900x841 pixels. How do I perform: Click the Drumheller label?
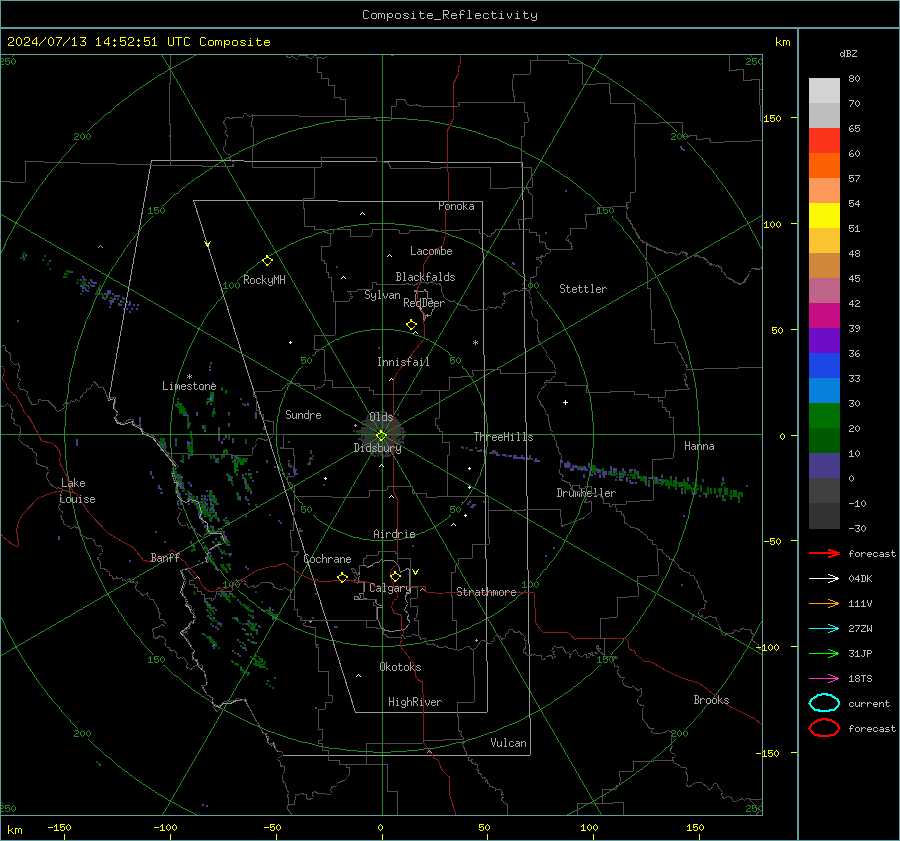point(586,493)
